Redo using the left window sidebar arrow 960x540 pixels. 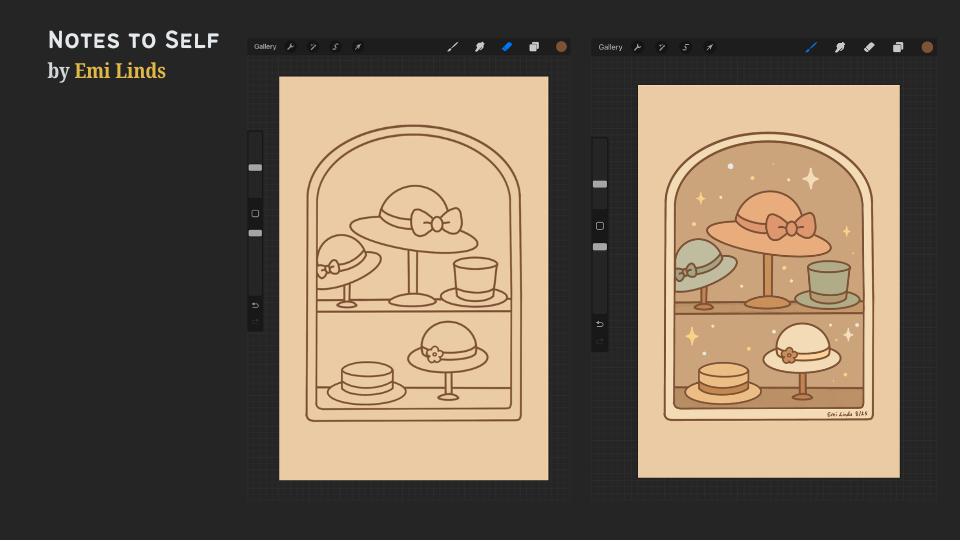pos(255,322)
